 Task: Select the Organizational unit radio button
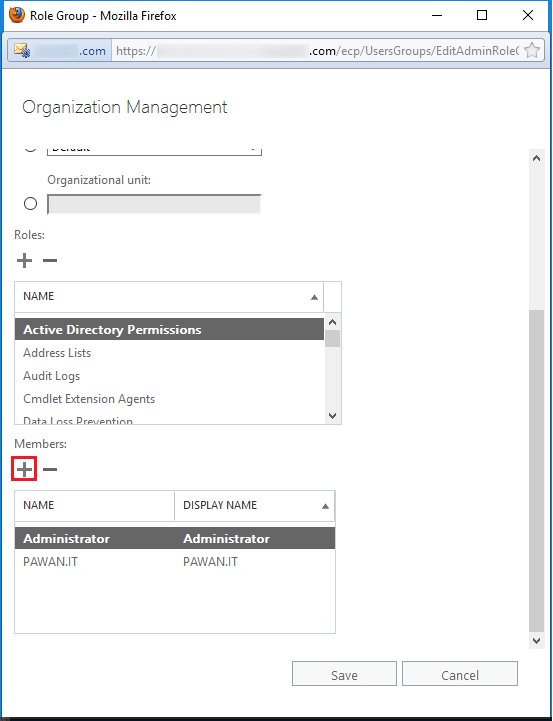[x=30, y=203]
